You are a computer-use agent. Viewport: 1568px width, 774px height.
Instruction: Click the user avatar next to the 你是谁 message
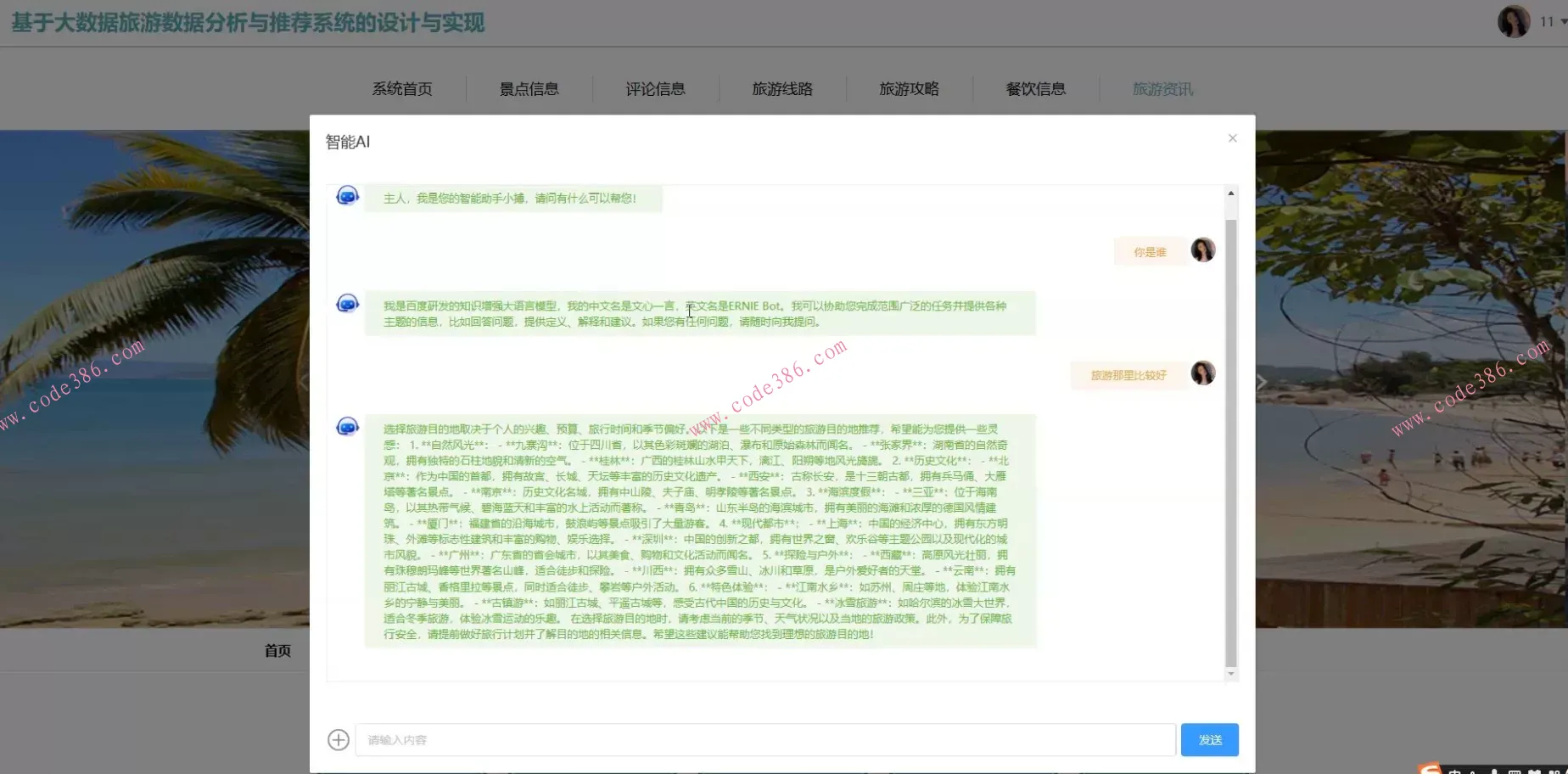(1202, 250)
